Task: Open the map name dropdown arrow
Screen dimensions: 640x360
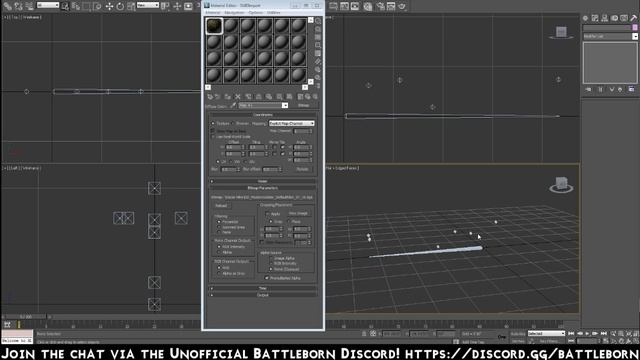Action: tap(285, 105)
